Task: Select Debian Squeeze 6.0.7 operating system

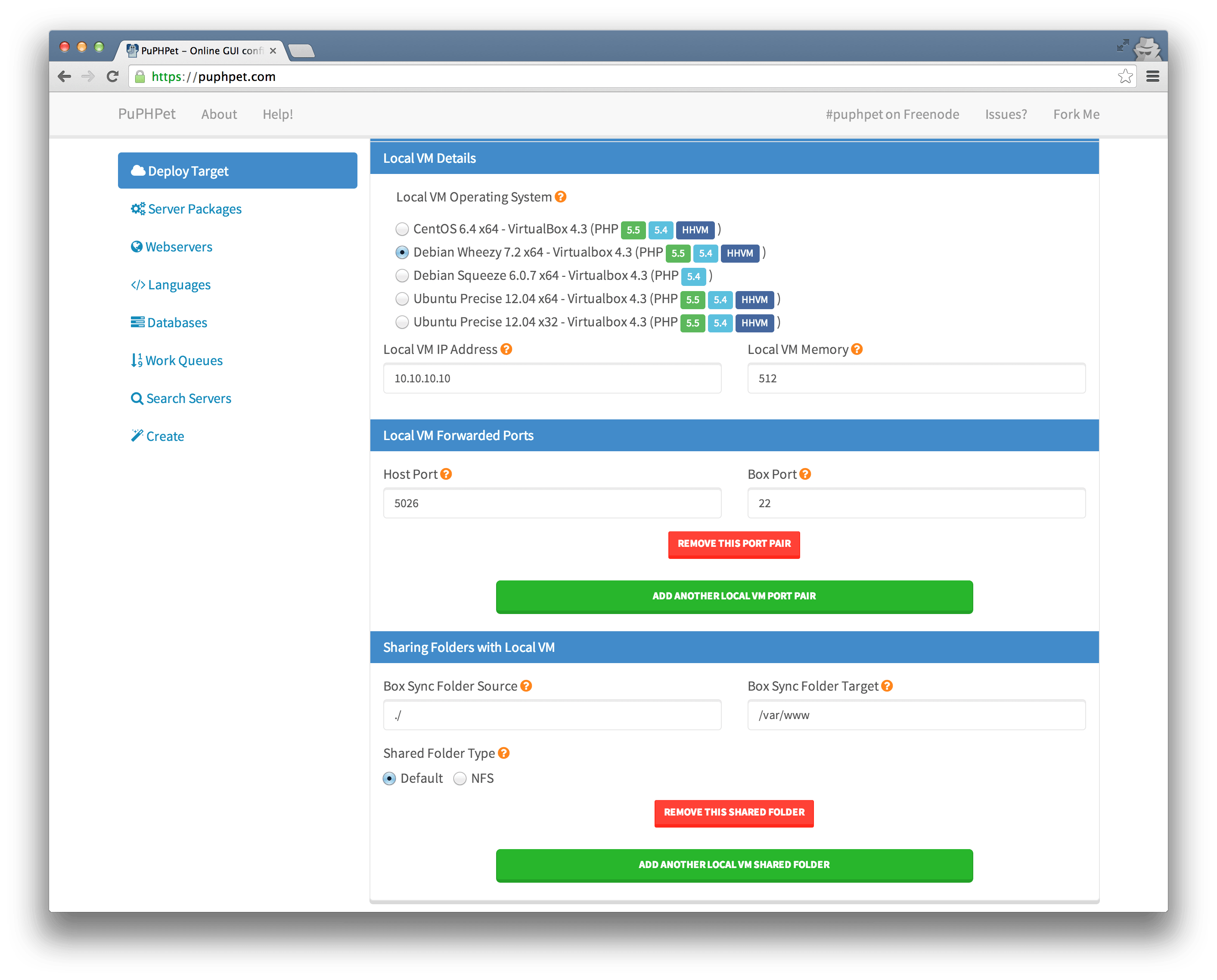Action: 402,276
